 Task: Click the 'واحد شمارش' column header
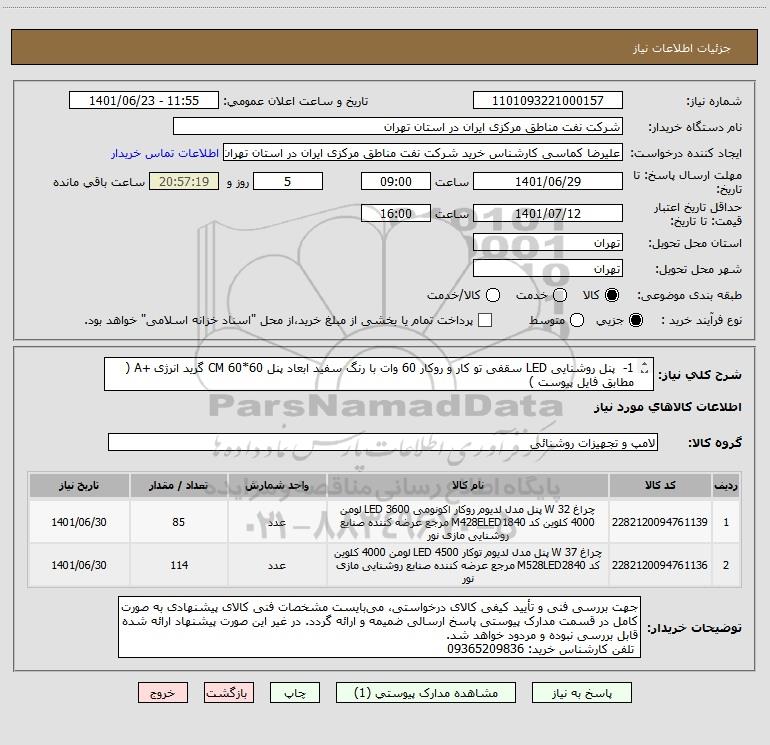click(x=277, y=485)
